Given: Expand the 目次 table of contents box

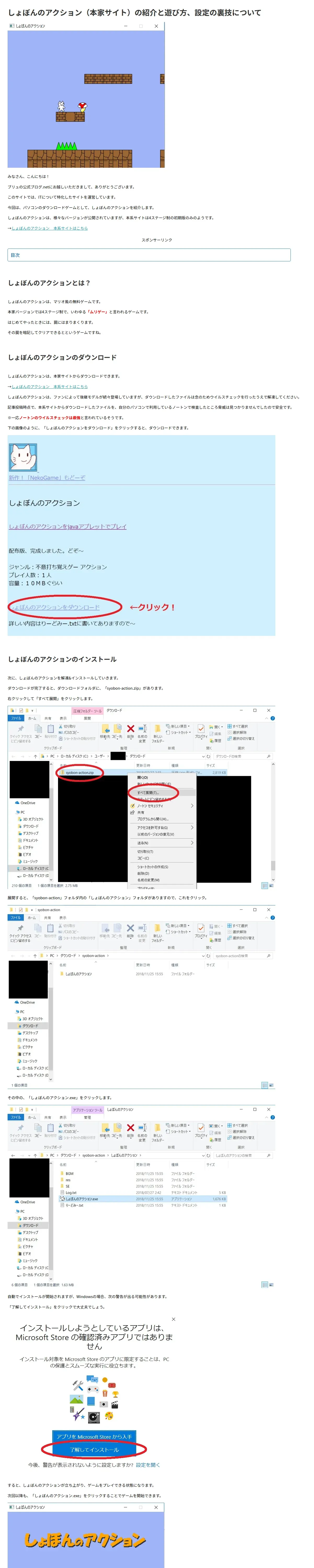Looking at the screenshot, I should click(149, 255).
